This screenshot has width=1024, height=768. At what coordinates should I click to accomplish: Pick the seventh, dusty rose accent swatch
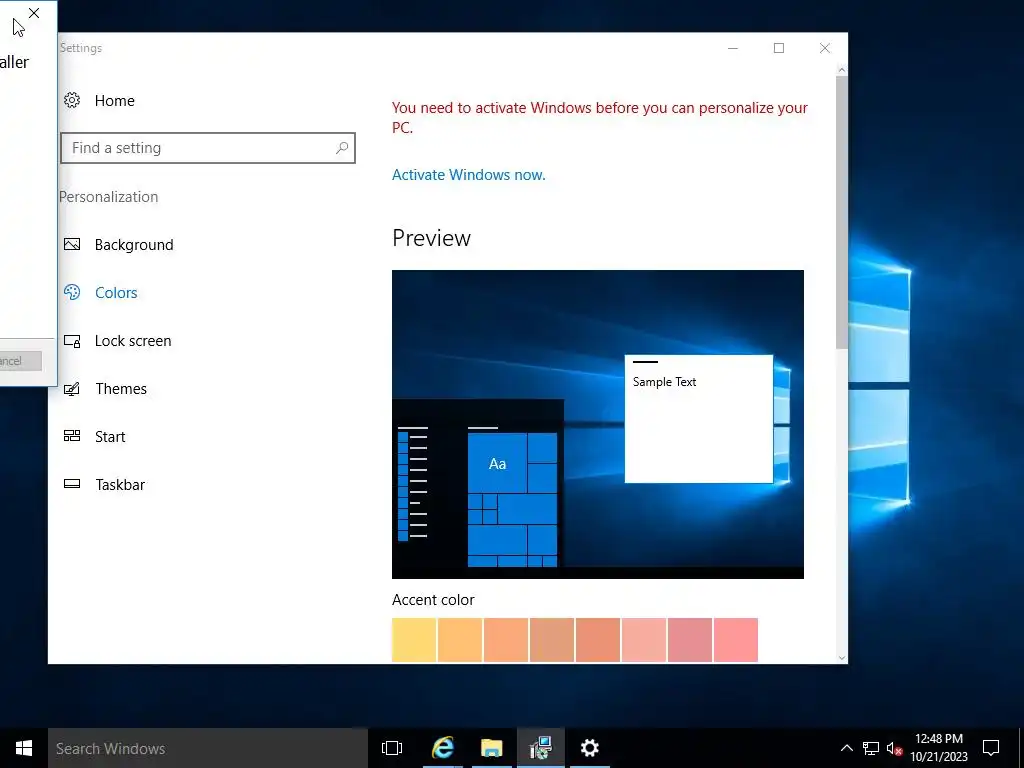click(690, 640)
